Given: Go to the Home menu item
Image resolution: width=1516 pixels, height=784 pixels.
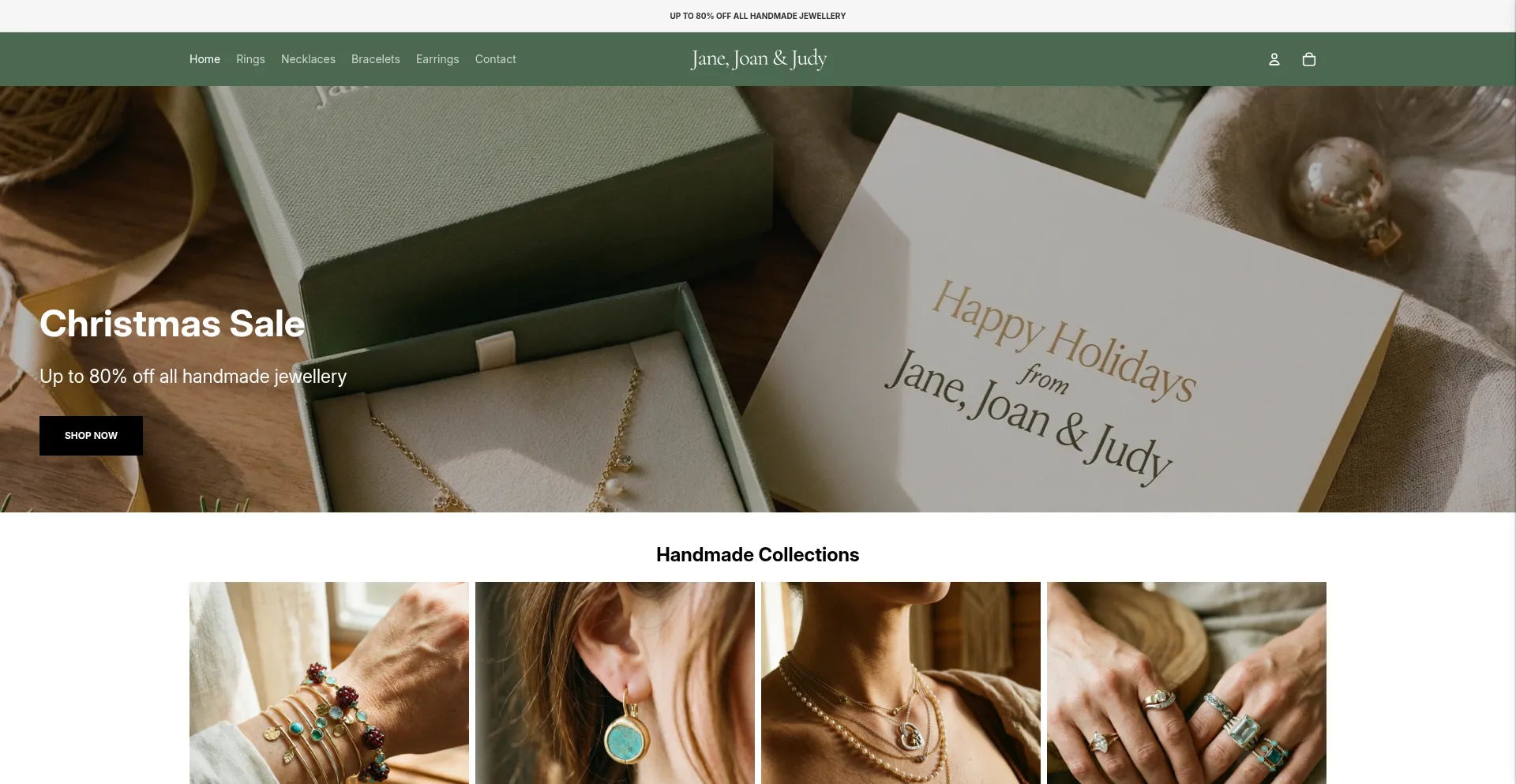Looking at the screenshot, I should 205,59.
